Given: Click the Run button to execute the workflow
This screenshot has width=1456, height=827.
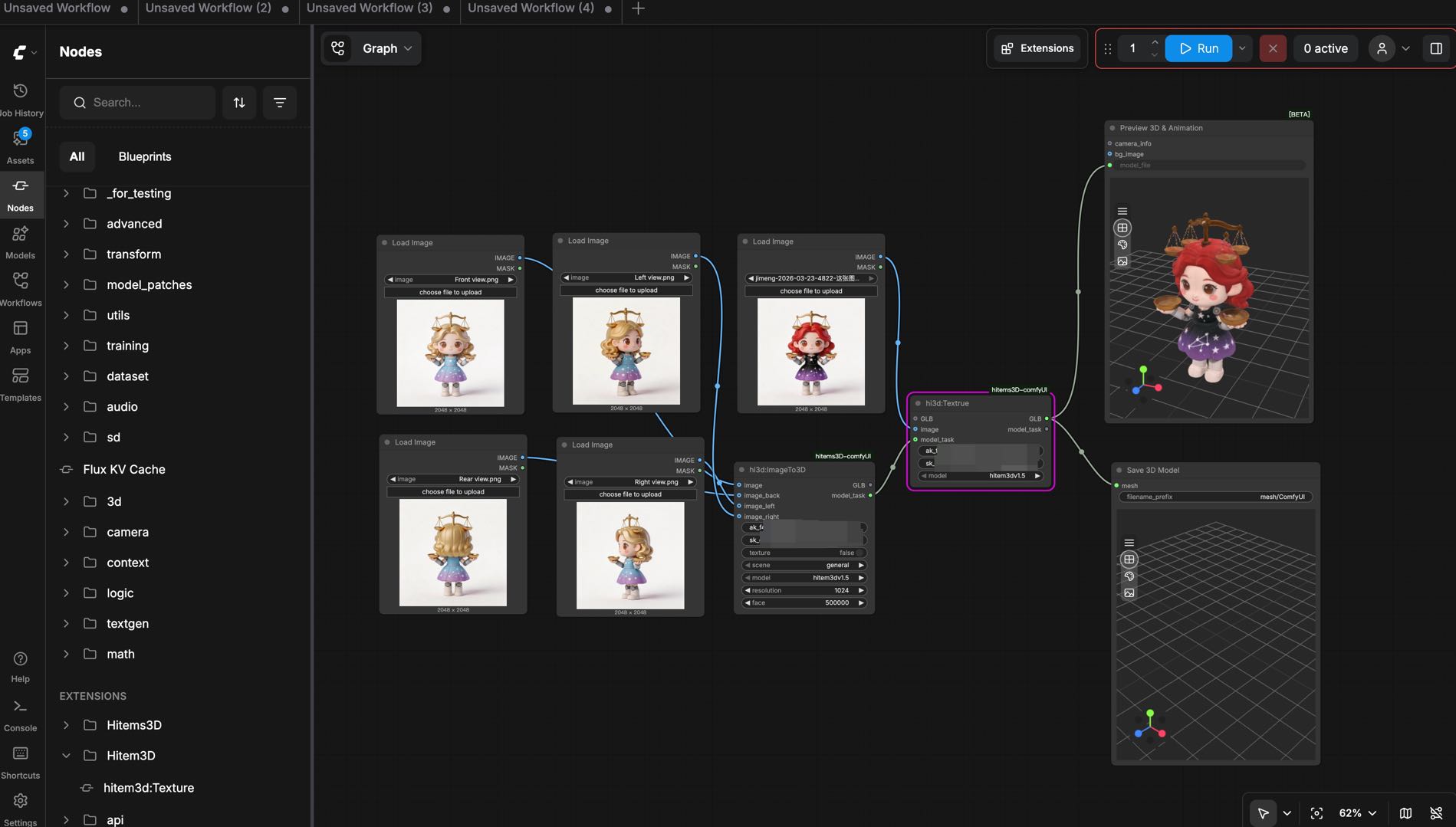Looking at the screenshot, I should [x=1198, y=48].
